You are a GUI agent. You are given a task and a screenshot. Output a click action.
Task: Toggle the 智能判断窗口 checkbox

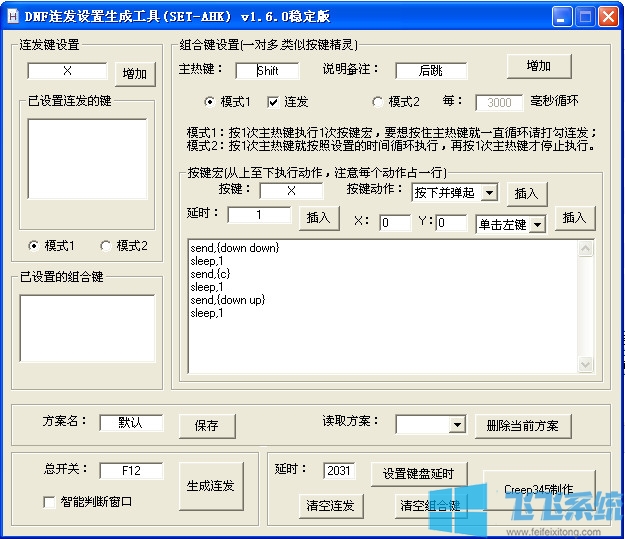[50, 502]
